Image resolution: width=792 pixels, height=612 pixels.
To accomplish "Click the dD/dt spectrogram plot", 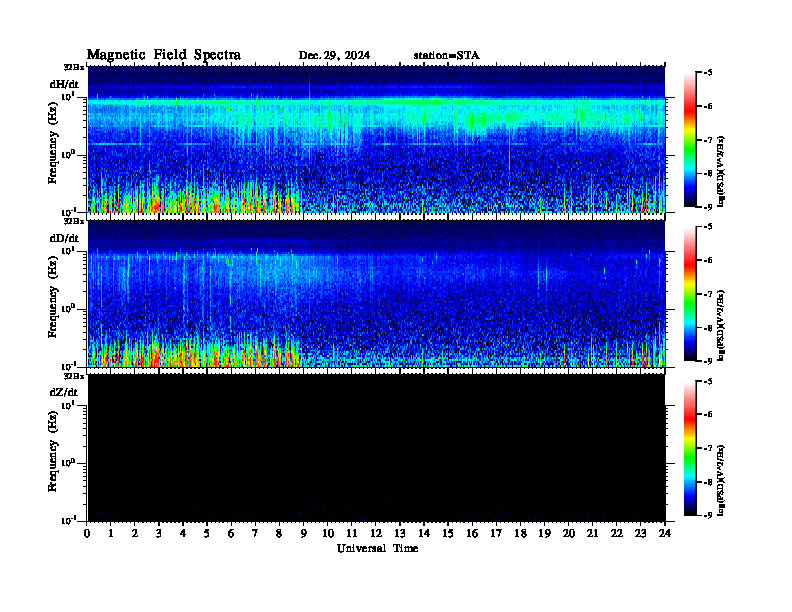I will coord(376,293).
